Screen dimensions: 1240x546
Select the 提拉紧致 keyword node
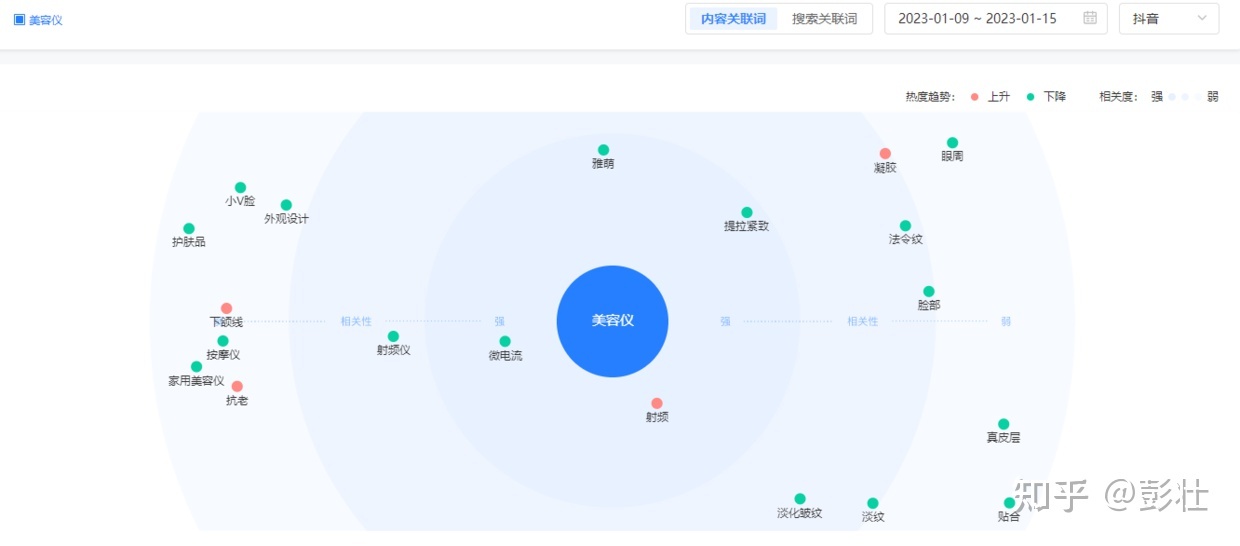(746, 213)
